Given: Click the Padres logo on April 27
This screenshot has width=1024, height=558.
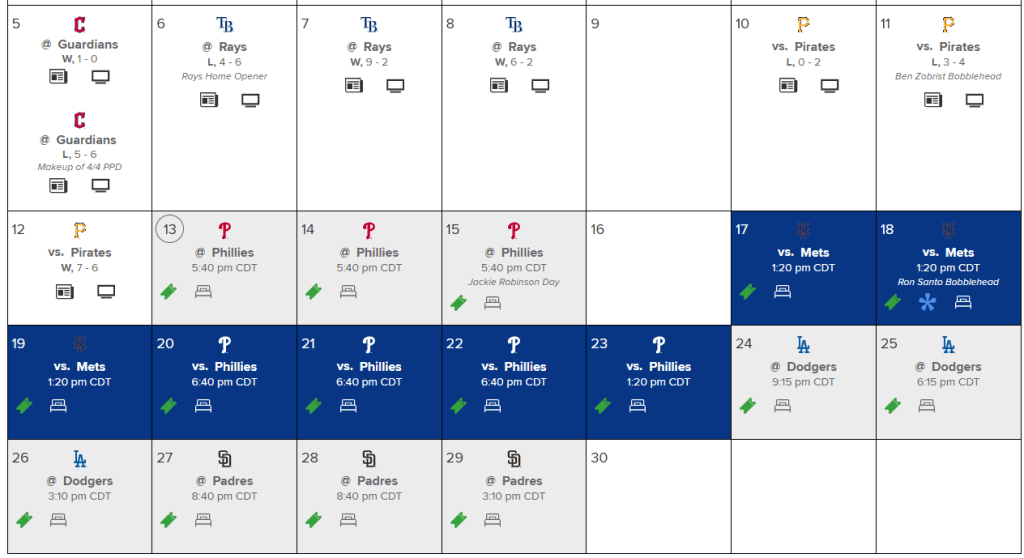Looking at the screenshot, I should [224, 459].
